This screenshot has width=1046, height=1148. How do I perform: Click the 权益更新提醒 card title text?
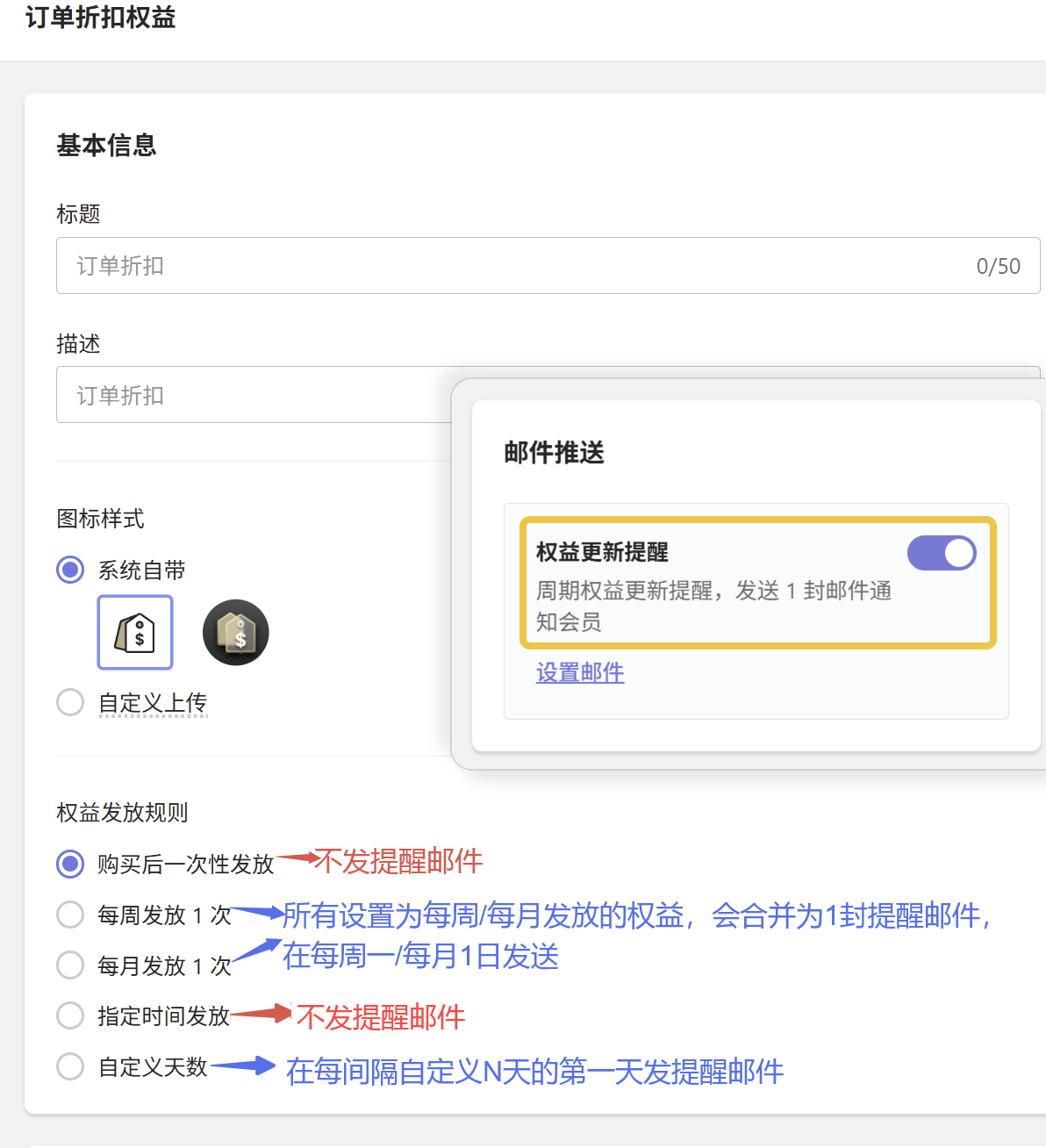[602, 552]
